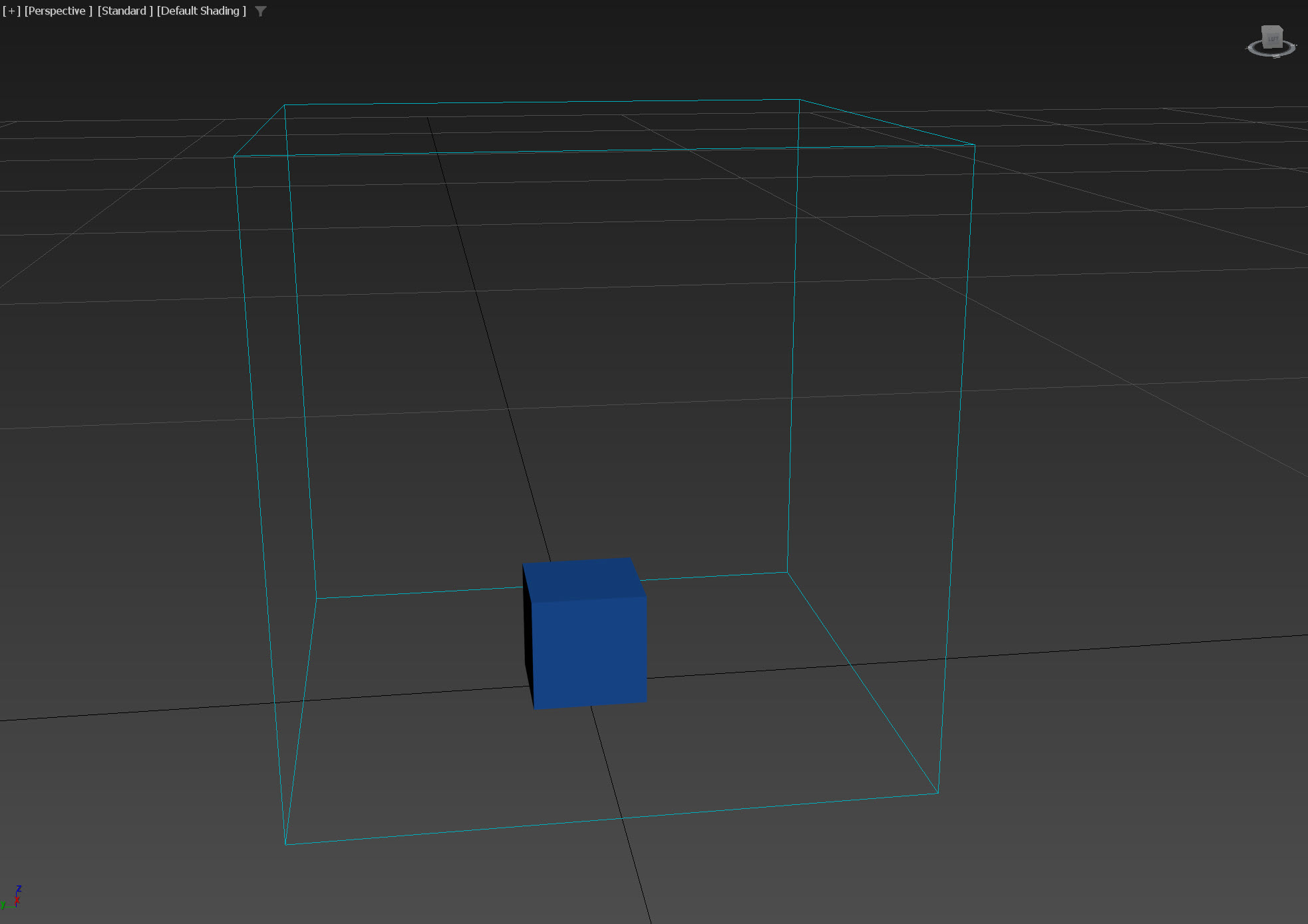The height and width of the screenshot is (924, 1308).
Task: Click the wireframe box's bottom-left front corner
Action: click(285, 844)
